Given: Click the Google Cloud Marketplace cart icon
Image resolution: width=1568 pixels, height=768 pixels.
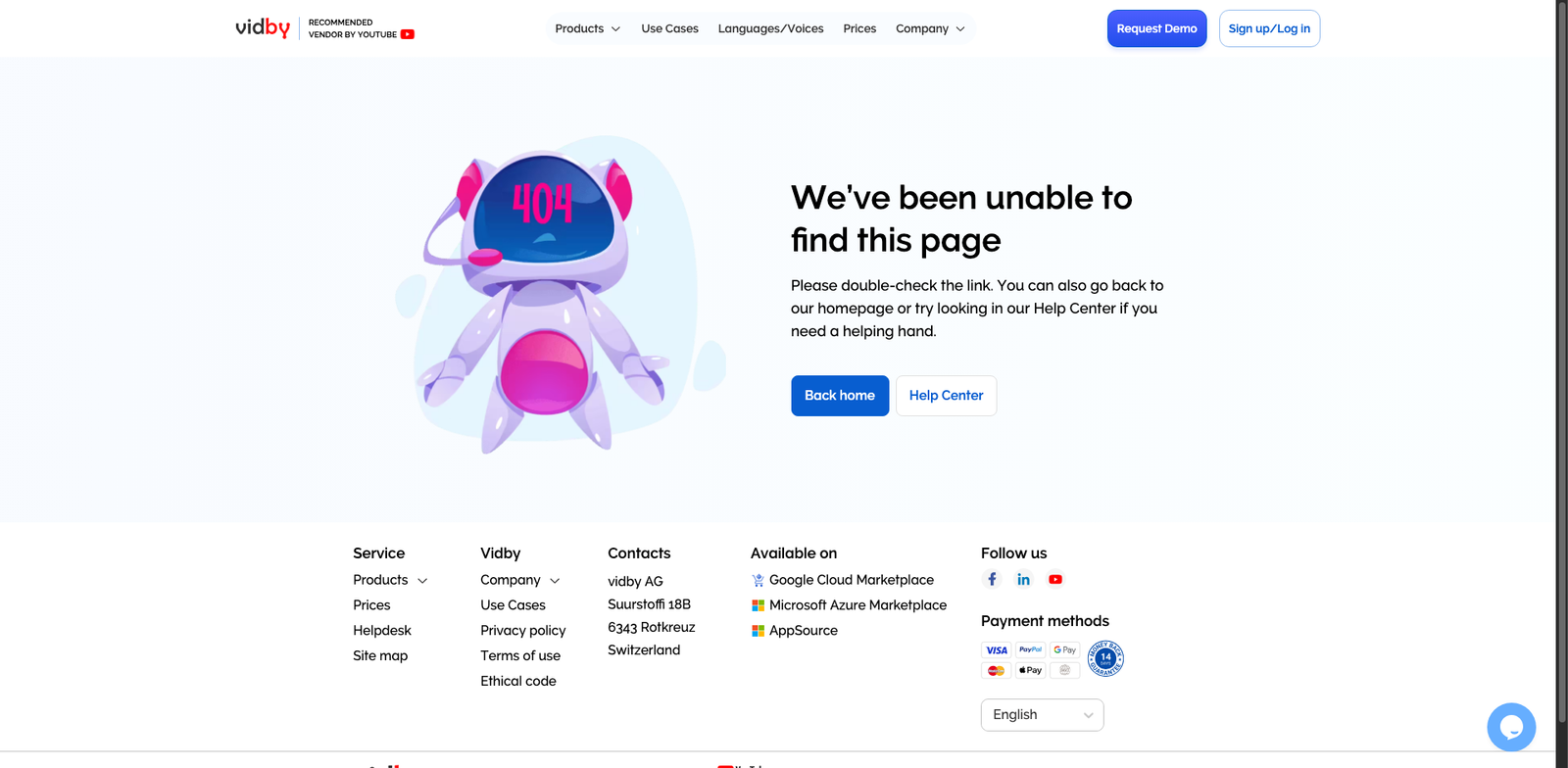Looking at the screenshot, I should (x=758, y=580).
